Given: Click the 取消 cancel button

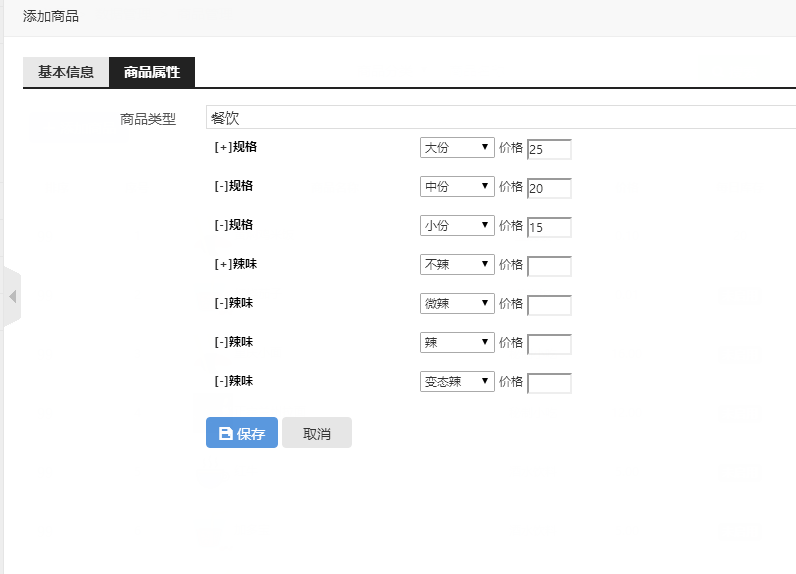Looking at the screenshot, I should (x=317, y=433).
